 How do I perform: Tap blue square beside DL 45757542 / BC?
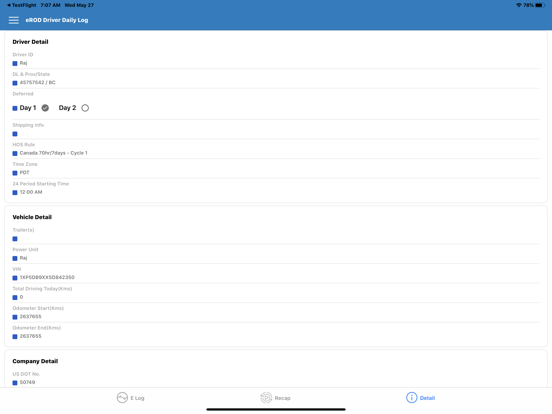click(15, 83)
